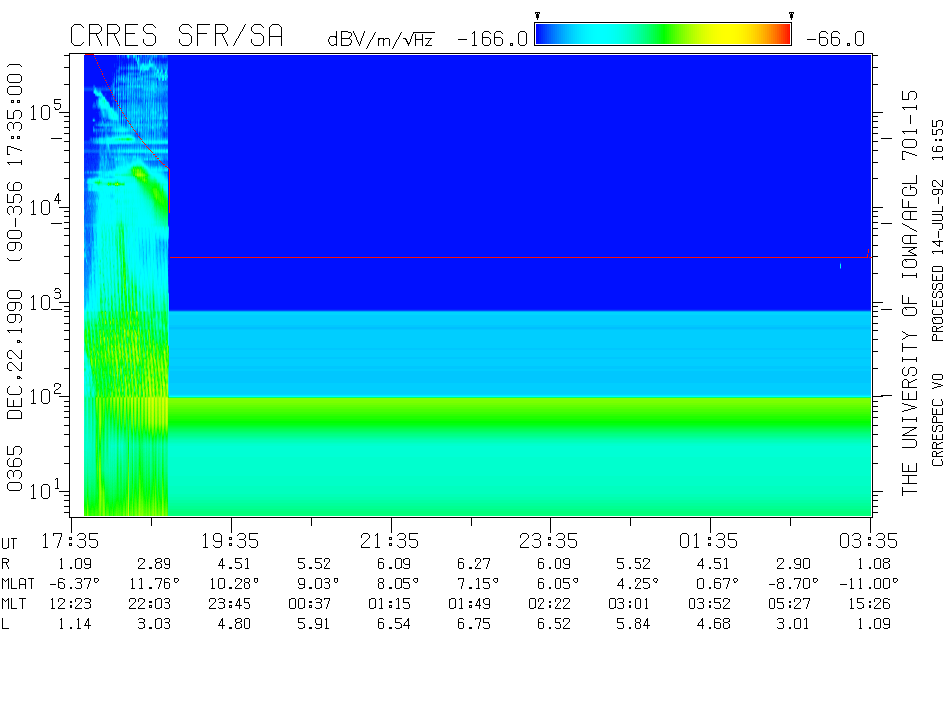
Task: Click the dBV/m/√Hz units label
Action: 380,39
